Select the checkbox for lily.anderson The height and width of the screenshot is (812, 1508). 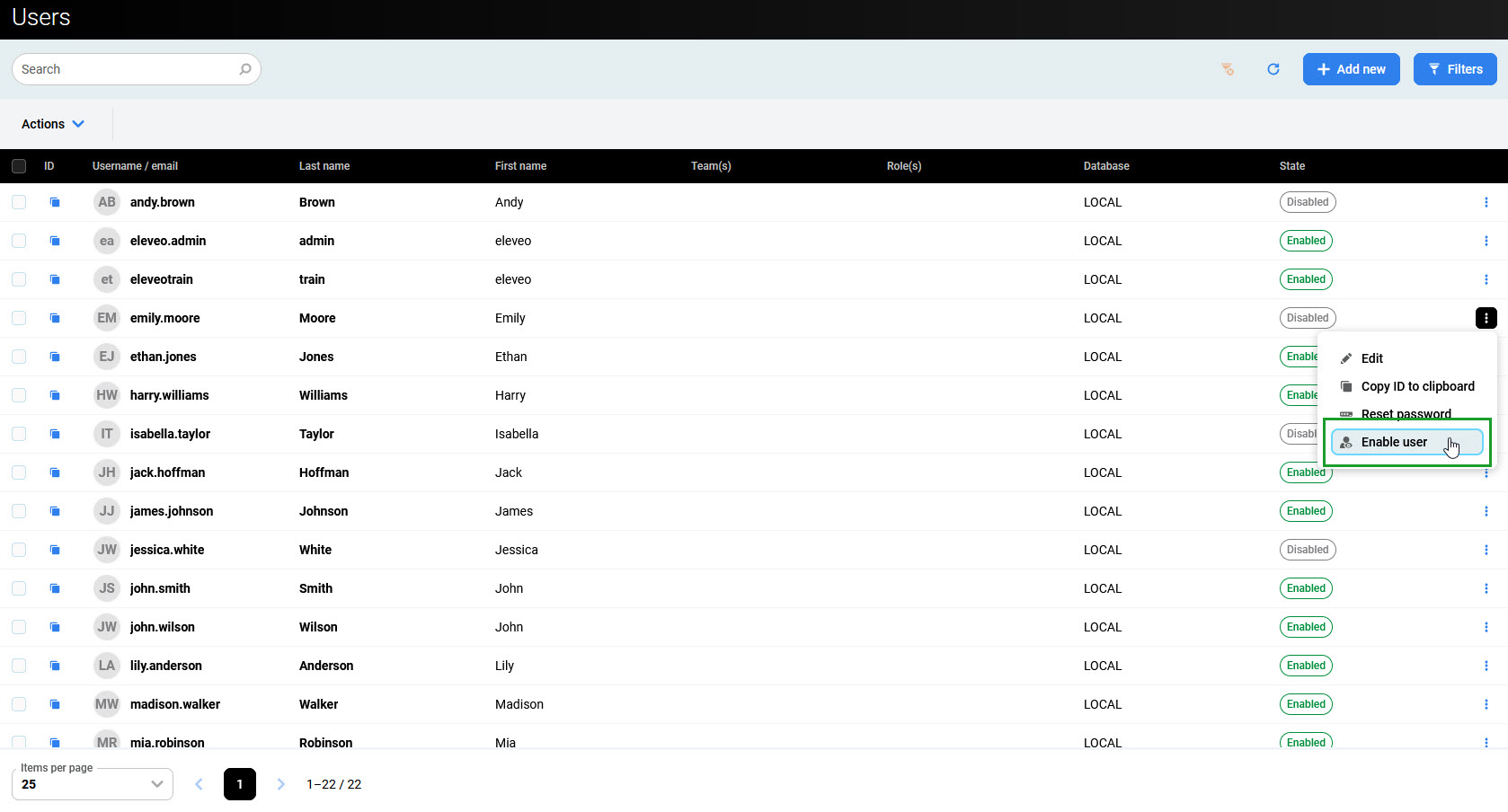[19, 666]
